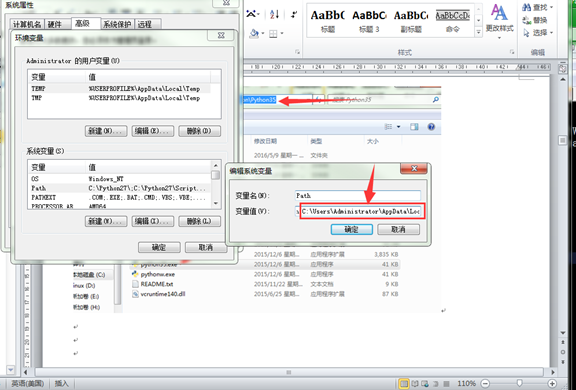This screenshot has width=576, height=390.
Task: Click the Sort icon in Word ribbon
Action: pyautogui.click(x=274, y=14)
